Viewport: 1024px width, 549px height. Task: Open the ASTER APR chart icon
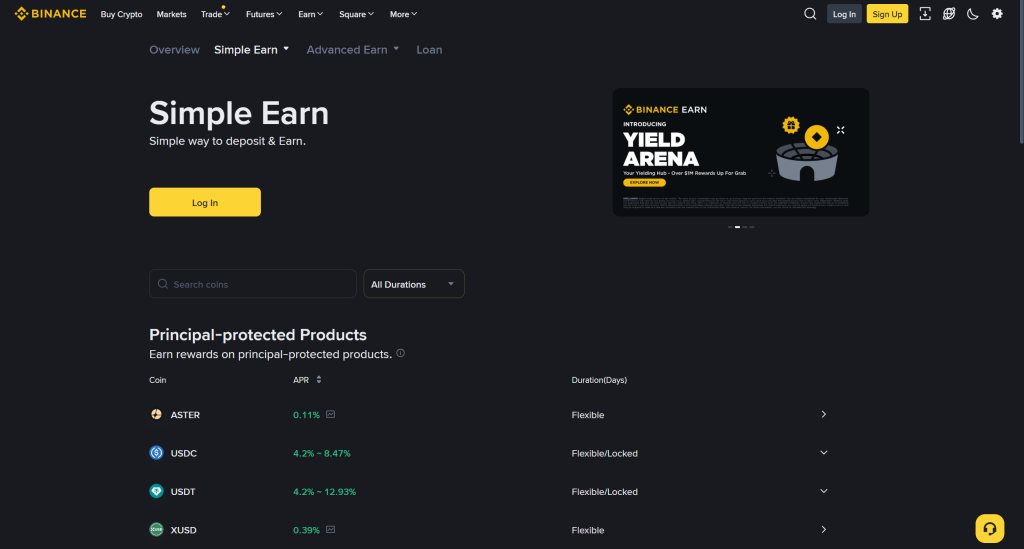(x=330, y=415)
